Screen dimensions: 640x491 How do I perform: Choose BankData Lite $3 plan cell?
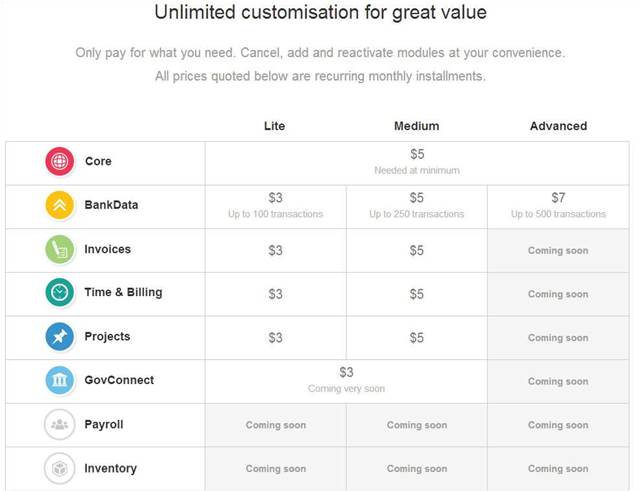click(x=276, y=207)
